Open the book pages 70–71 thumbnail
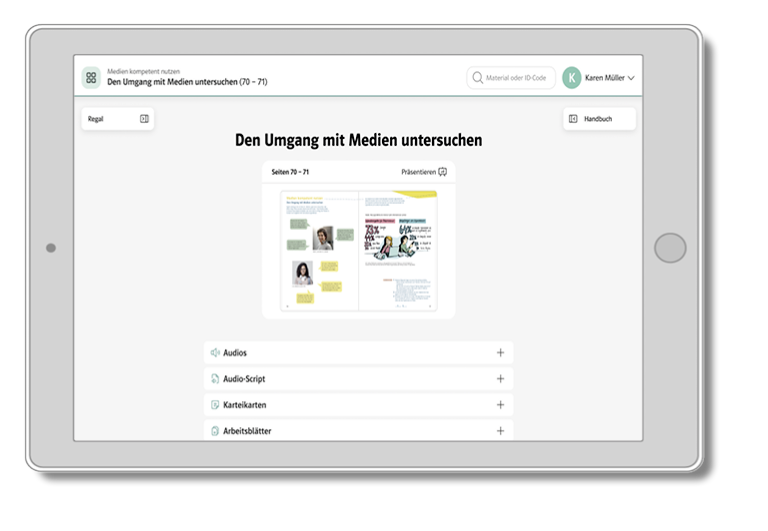Image resolution: width=768 pixels, height=531 pixels. point(358,249)
